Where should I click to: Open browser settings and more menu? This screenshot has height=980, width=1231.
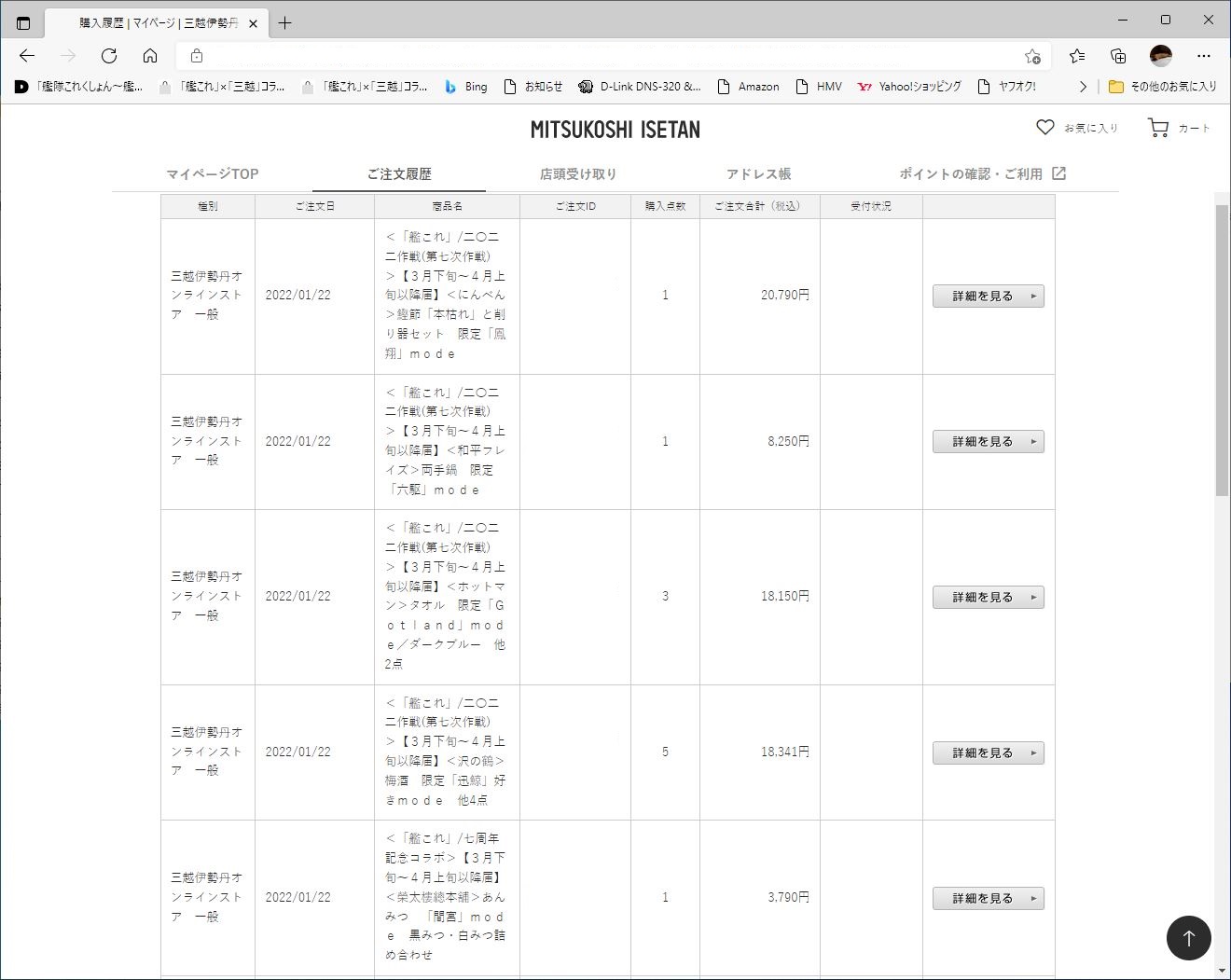click(x=1204, y=56)
